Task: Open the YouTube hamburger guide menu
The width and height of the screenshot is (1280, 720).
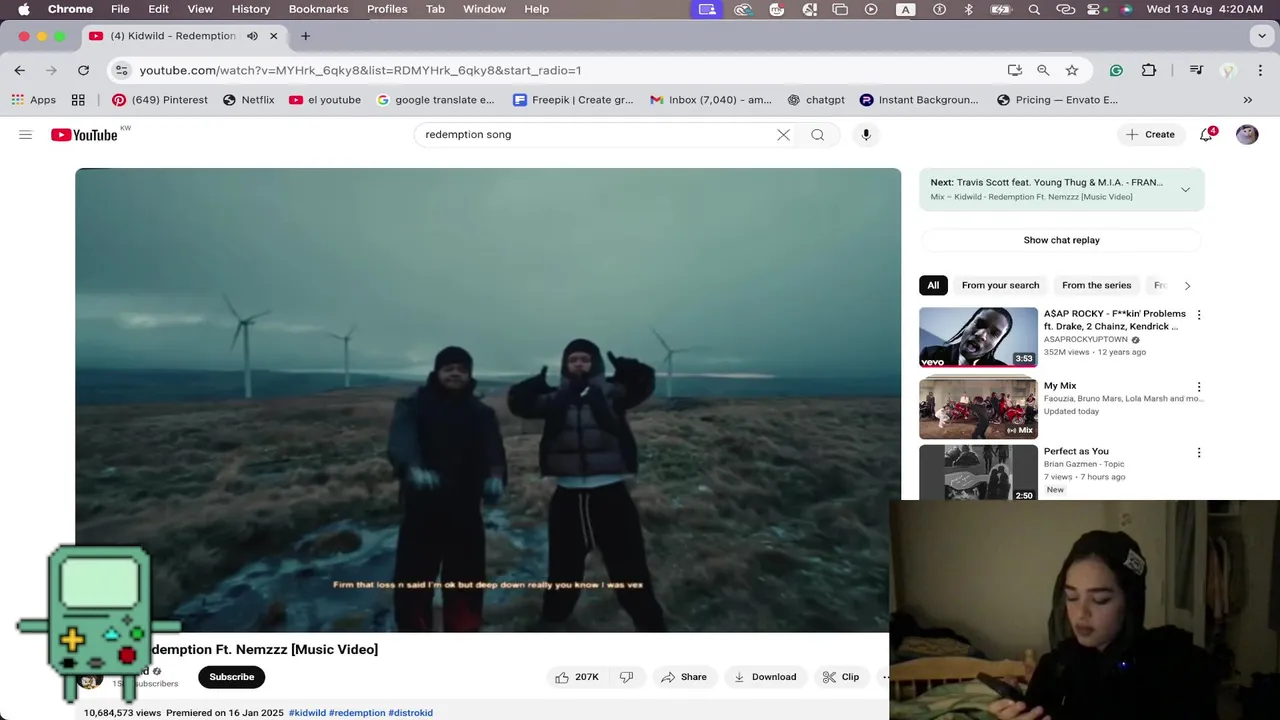Action: [25, 135]
